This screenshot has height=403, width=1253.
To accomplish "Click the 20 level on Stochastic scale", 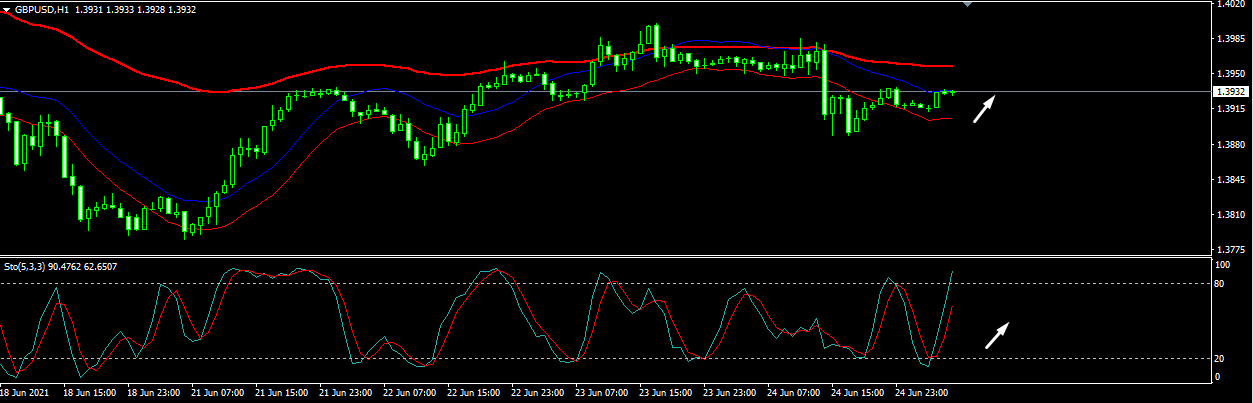I will (x=1221, y=358).
